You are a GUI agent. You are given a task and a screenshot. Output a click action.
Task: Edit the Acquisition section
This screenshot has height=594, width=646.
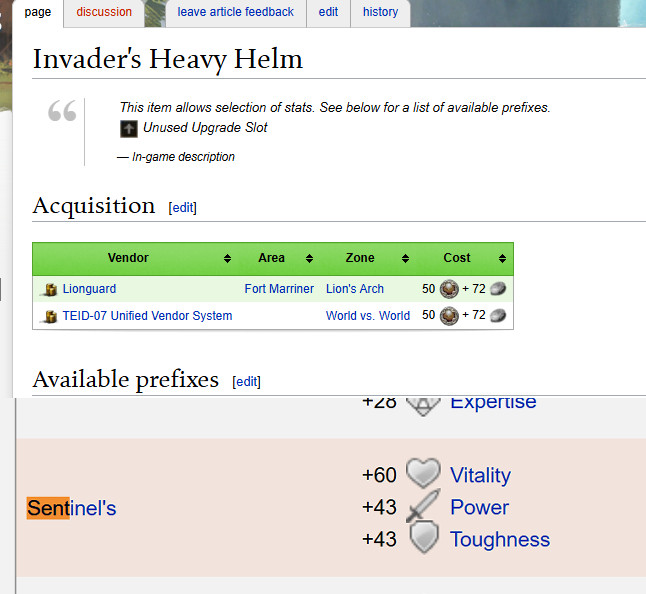click(x=183, y=208)
